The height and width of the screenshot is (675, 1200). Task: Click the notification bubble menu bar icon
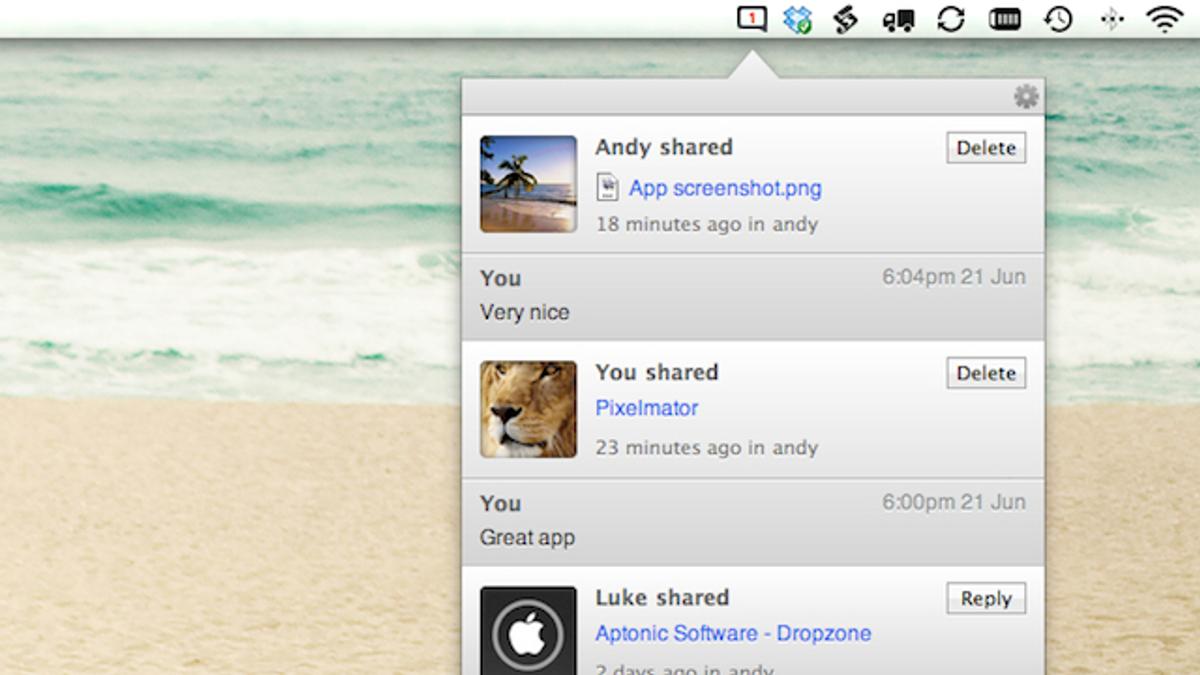pos(751,19)
